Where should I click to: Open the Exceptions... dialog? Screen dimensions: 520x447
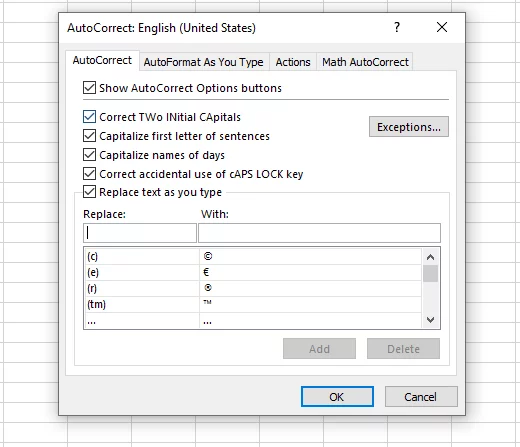409,127
